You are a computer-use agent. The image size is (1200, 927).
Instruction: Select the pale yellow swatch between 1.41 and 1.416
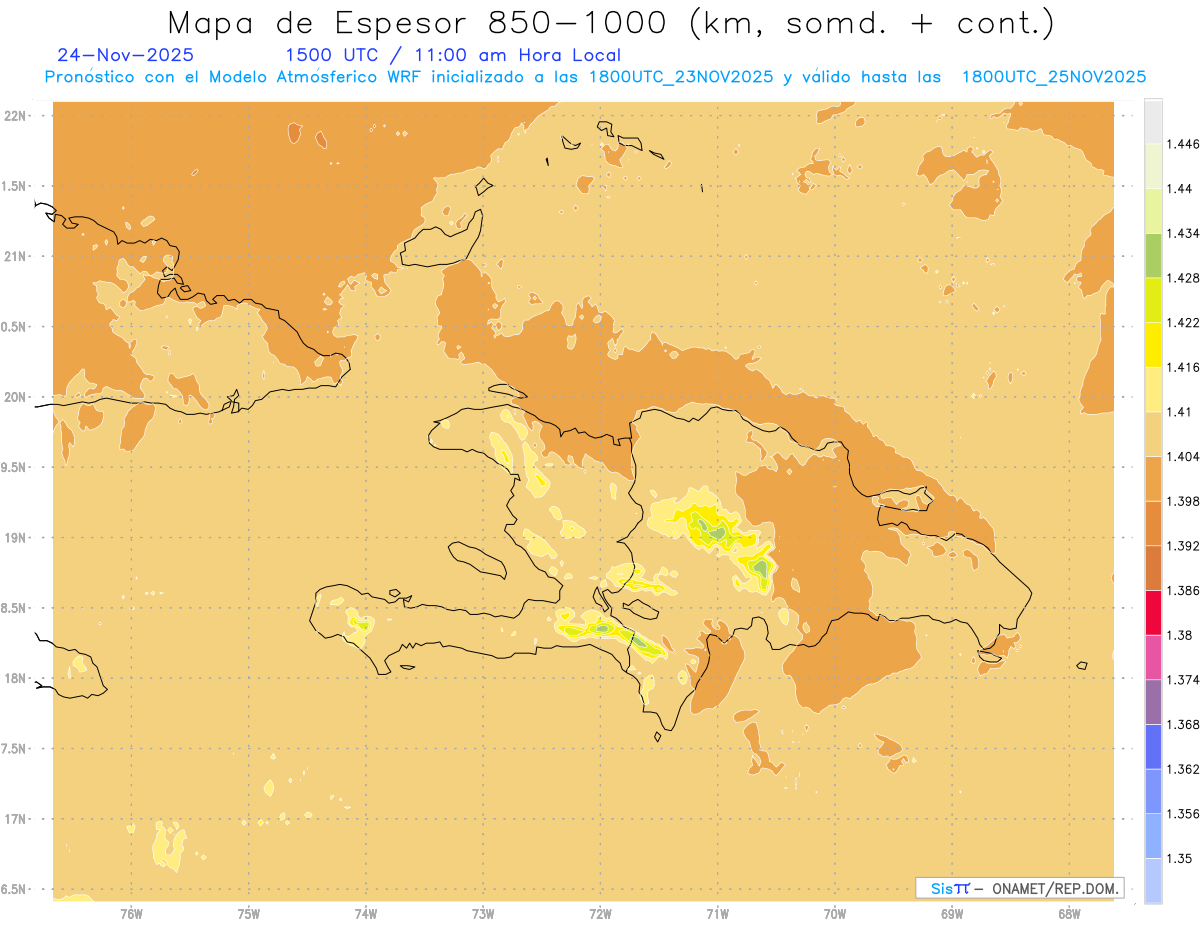pyautogui.click(x=1153, y=389)
